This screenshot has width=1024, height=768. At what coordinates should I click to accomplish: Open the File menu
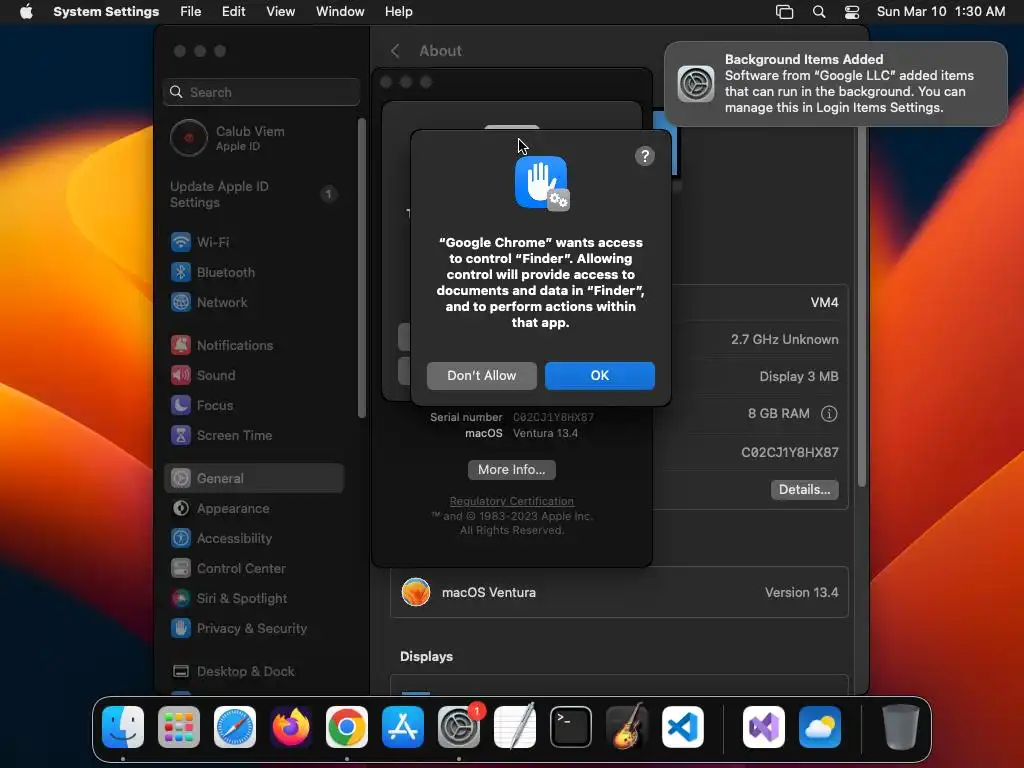[x=191, y=12]
